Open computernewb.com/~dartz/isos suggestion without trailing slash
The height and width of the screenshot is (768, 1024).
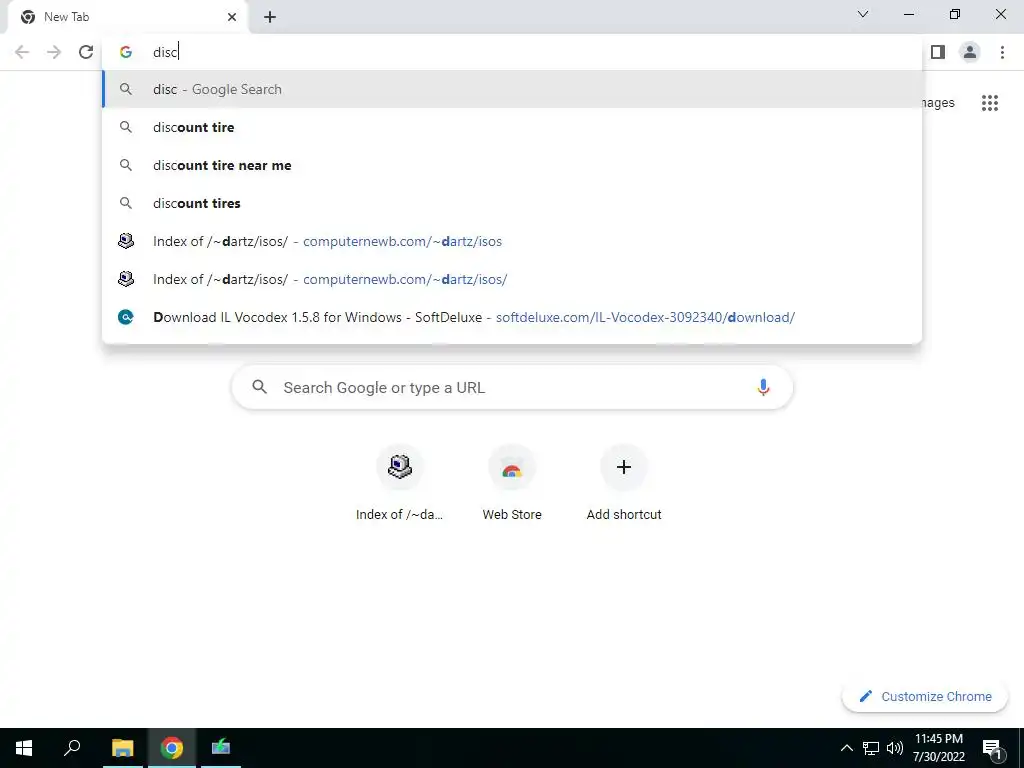[x=512, y=241]
